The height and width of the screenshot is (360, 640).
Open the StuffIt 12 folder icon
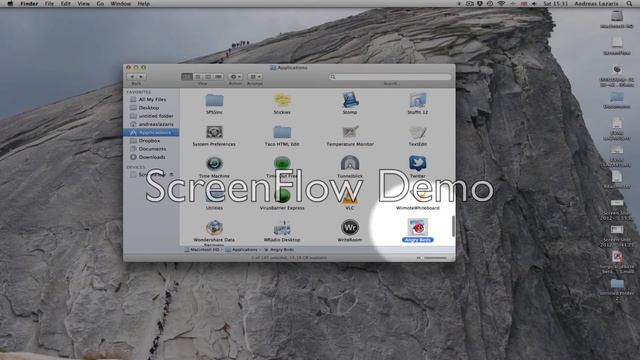418,100
